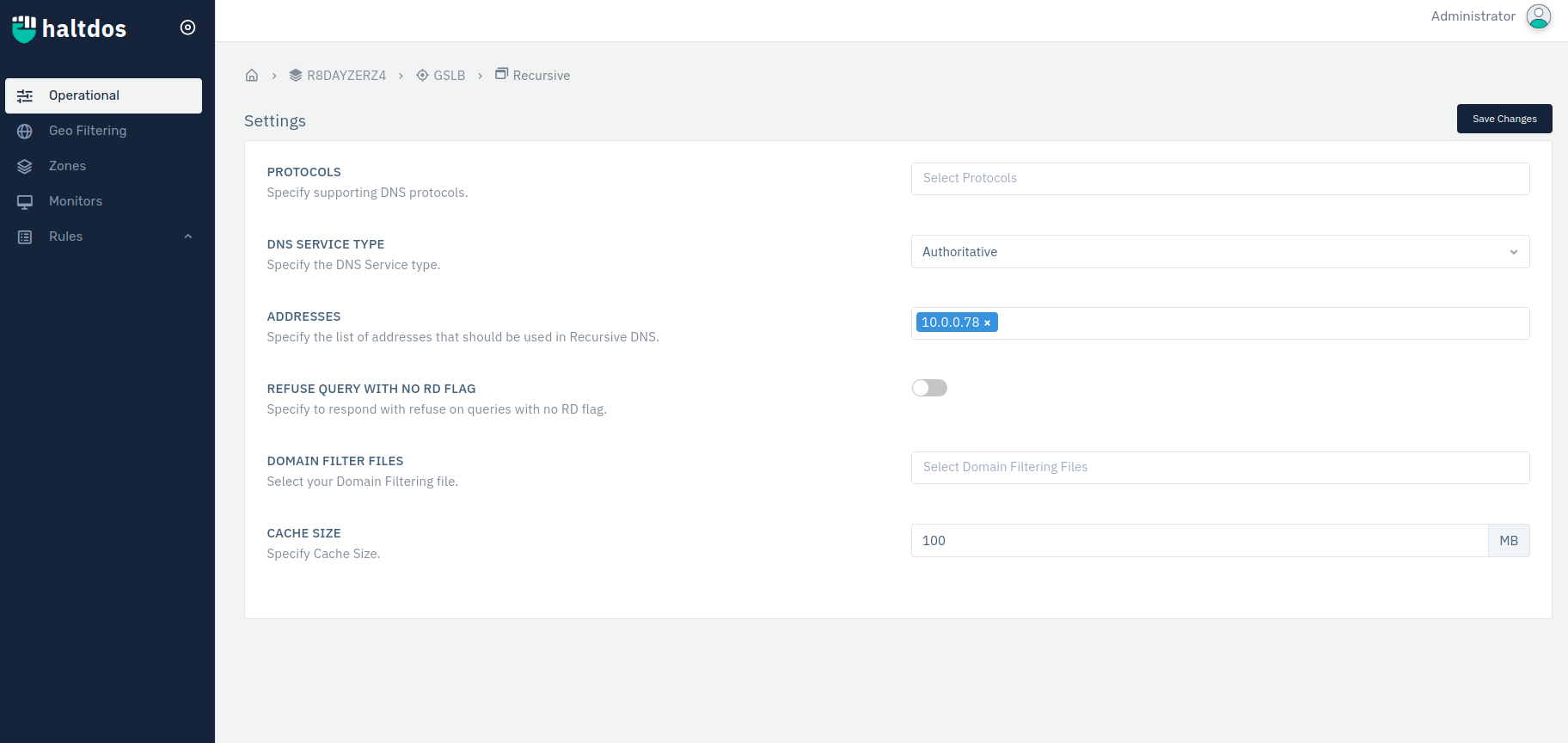The height and width of the screenshot is (743, 1568).
Task: Click 'Specify supporting DNS protocols.' text
Action: point(367,193)
